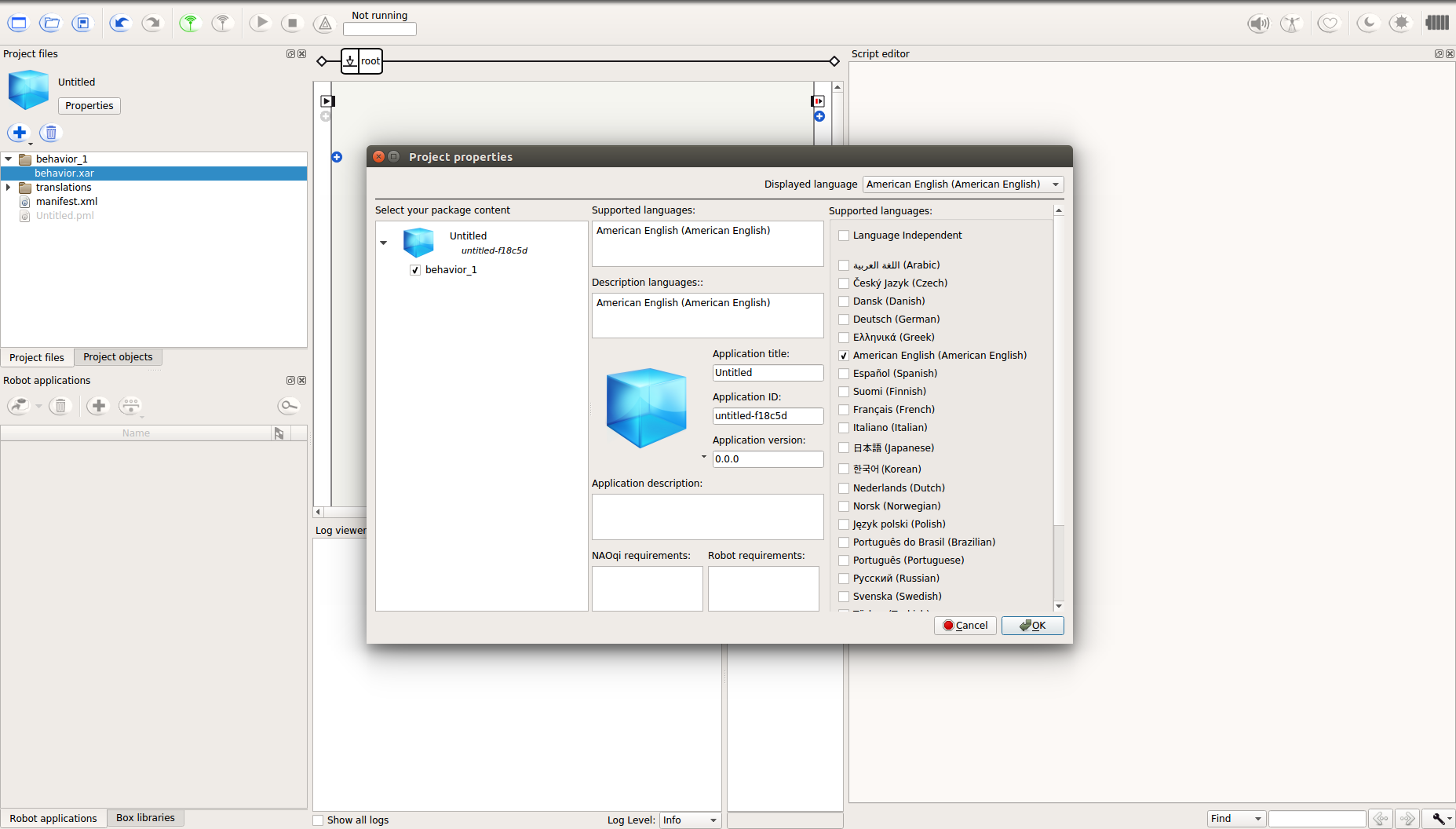Click the Cancel button in dialog
The height and width of the screenshot is (829, 1456).
click(x=965, y=626)
